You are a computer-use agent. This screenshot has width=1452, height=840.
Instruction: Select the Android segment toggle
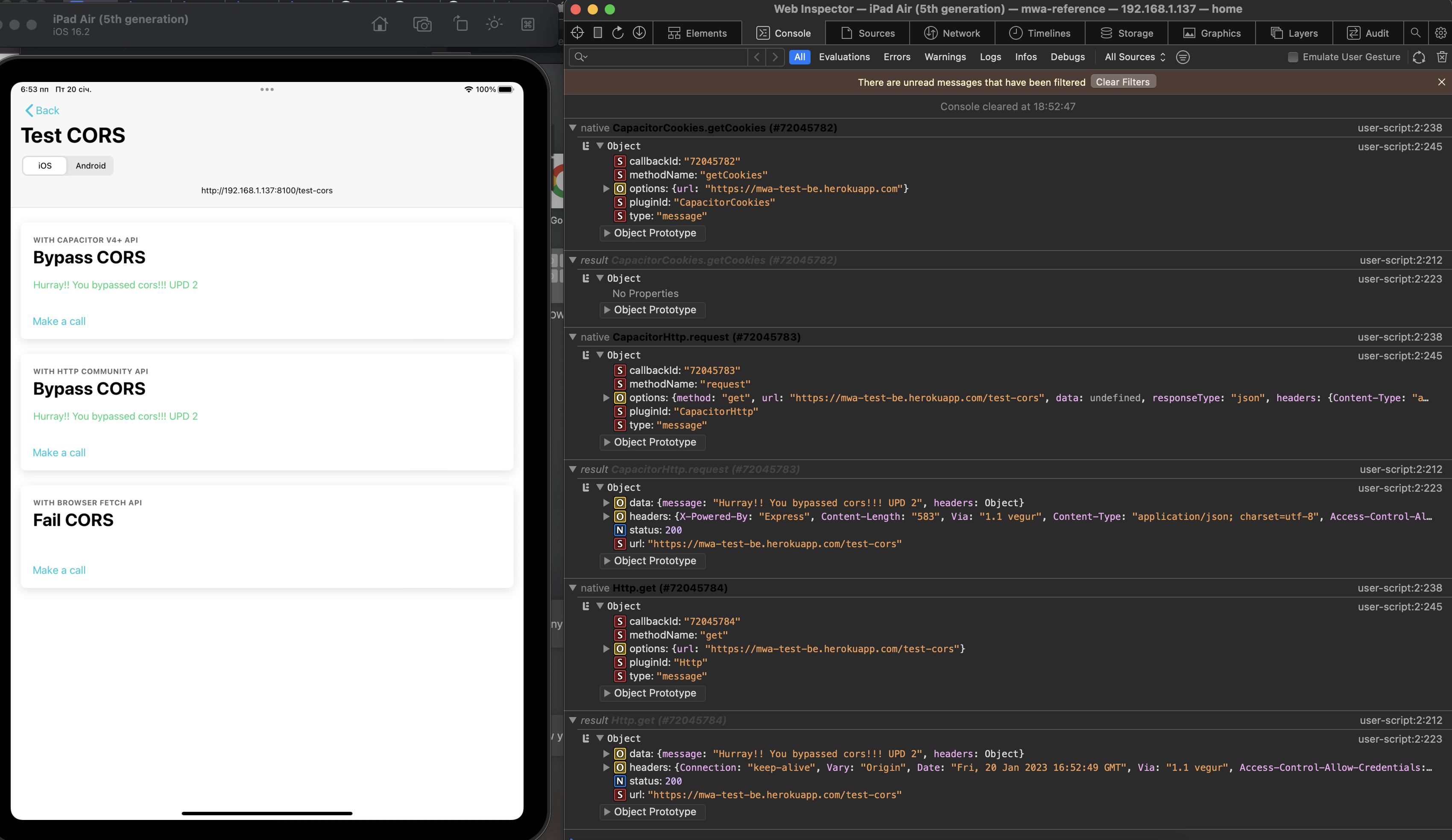pyautogui.click(x=91, y=166)
